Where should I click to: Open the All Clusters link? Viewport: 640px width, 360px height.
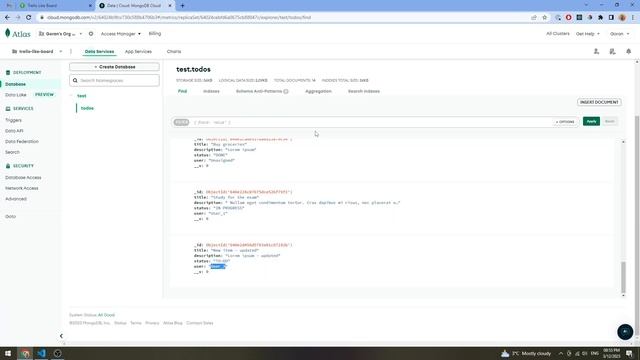(558, 33)
